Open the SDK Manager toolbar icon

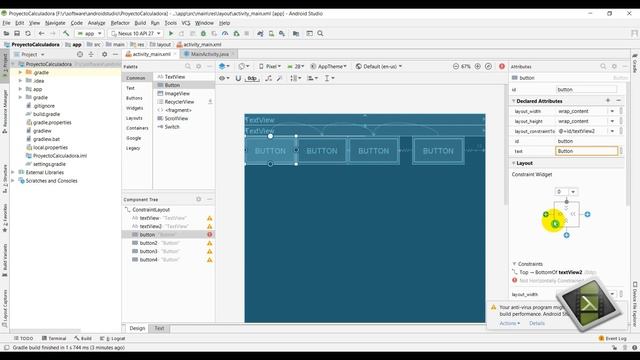(282, 33)
